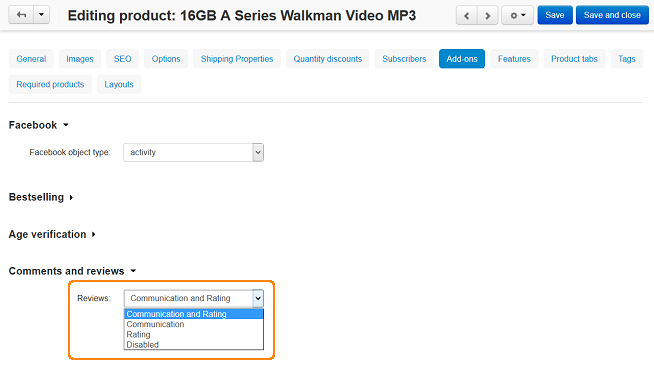Click the back arrow button
Screen dimensions: 654x368
[21, 15]
